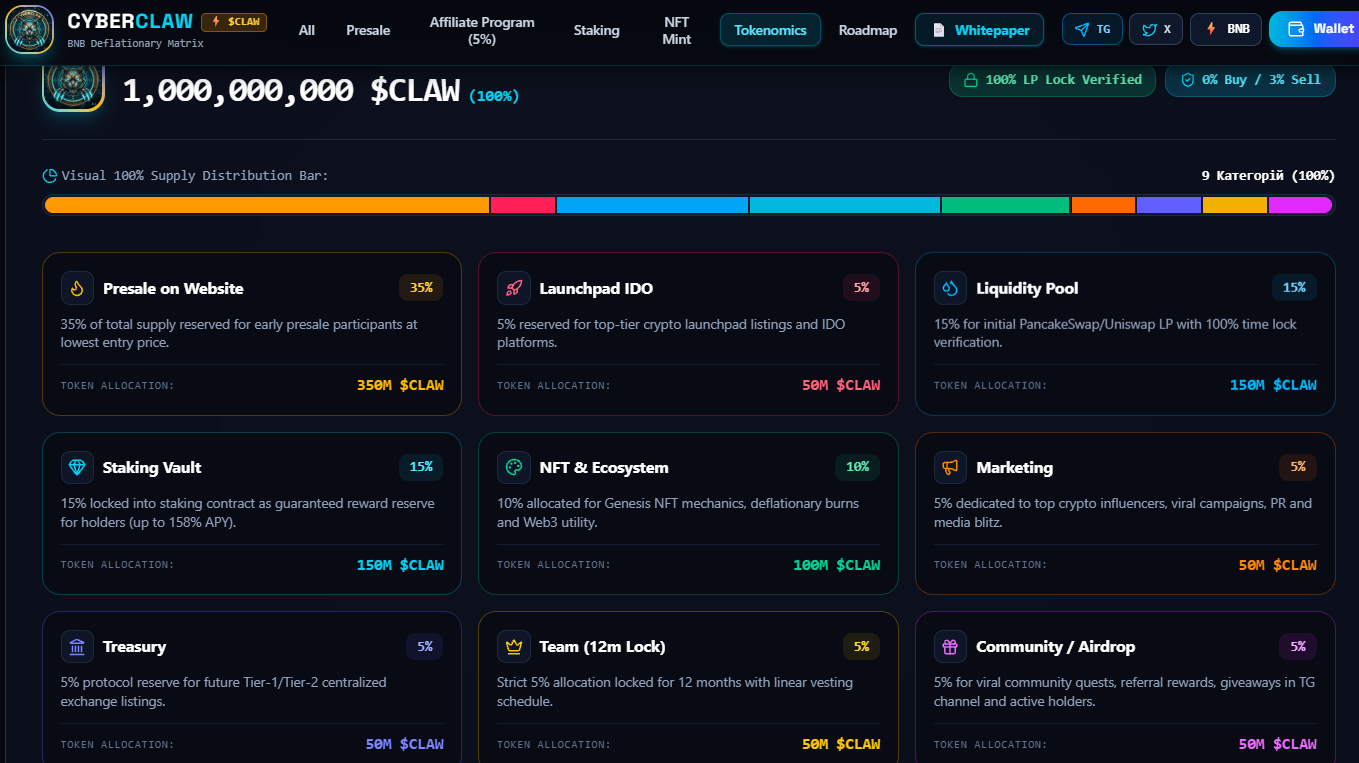Open the Whitepaper document
The height and width of the screenshot is (763, 1359).
click(980, 30)
